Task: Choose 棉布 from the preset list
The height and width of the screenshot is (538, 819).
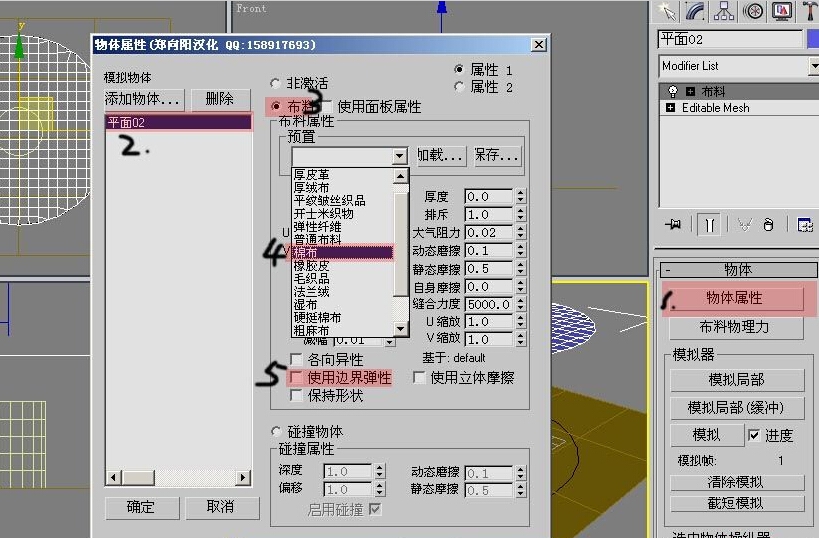Action: pyautogui.click(x=342, y=252)
